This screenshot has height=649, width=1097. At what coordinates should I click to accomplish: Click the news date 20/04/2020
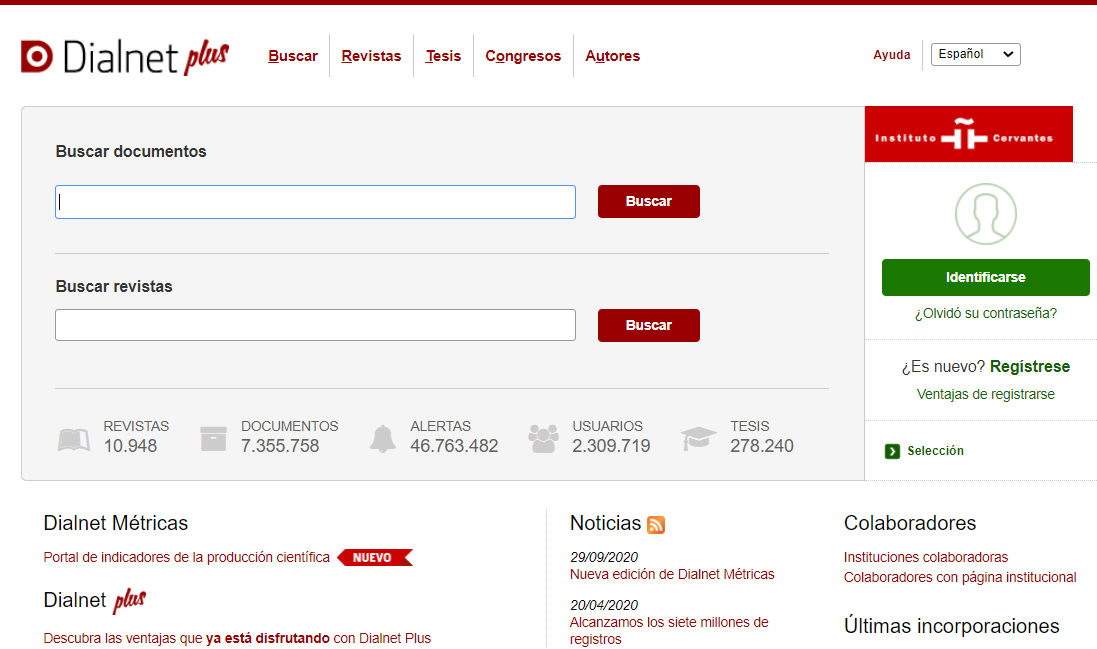click(604, 606)
